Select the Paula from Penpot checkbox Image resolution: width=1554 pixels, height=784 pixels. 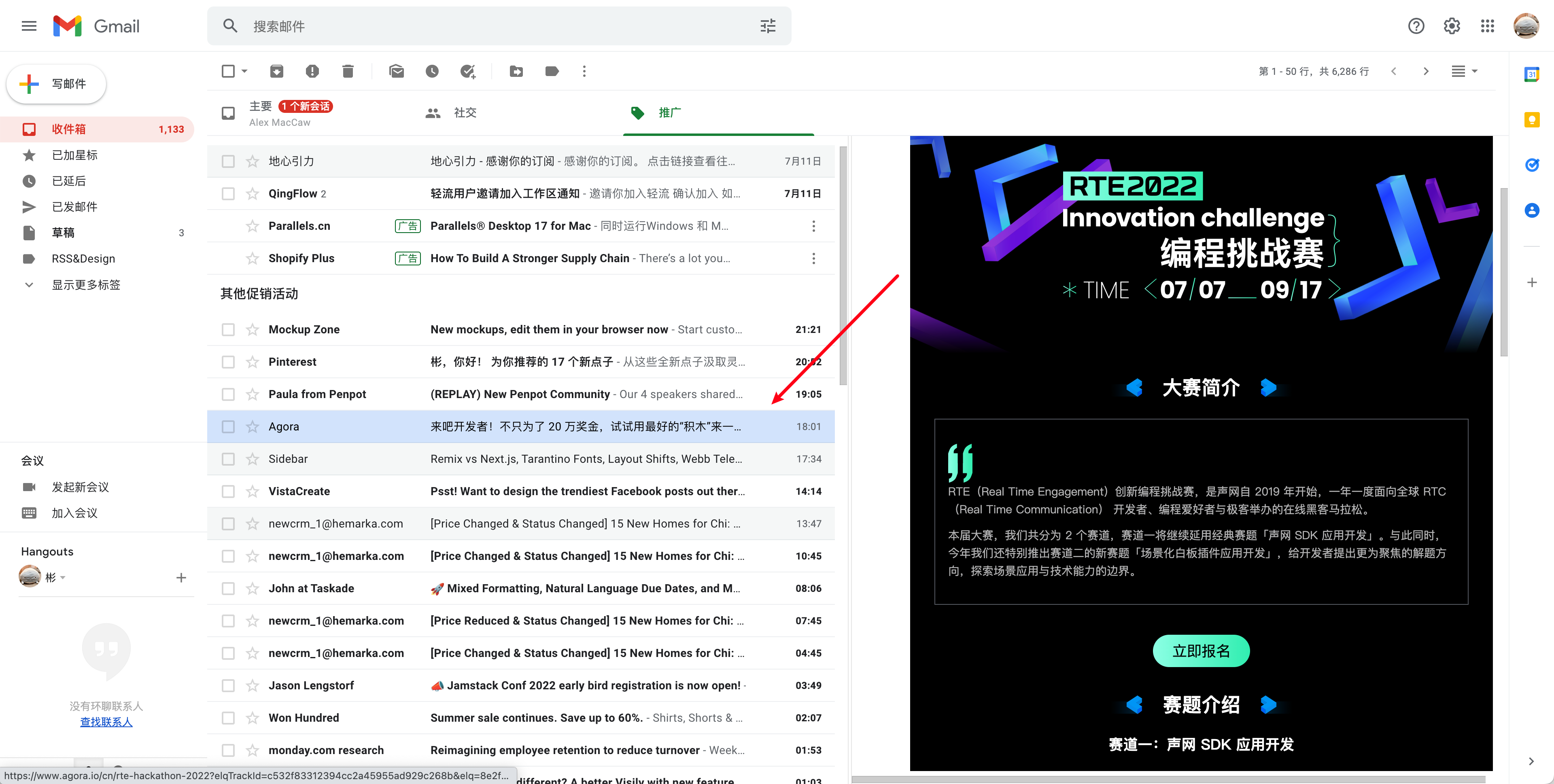[x=228, y=394]
